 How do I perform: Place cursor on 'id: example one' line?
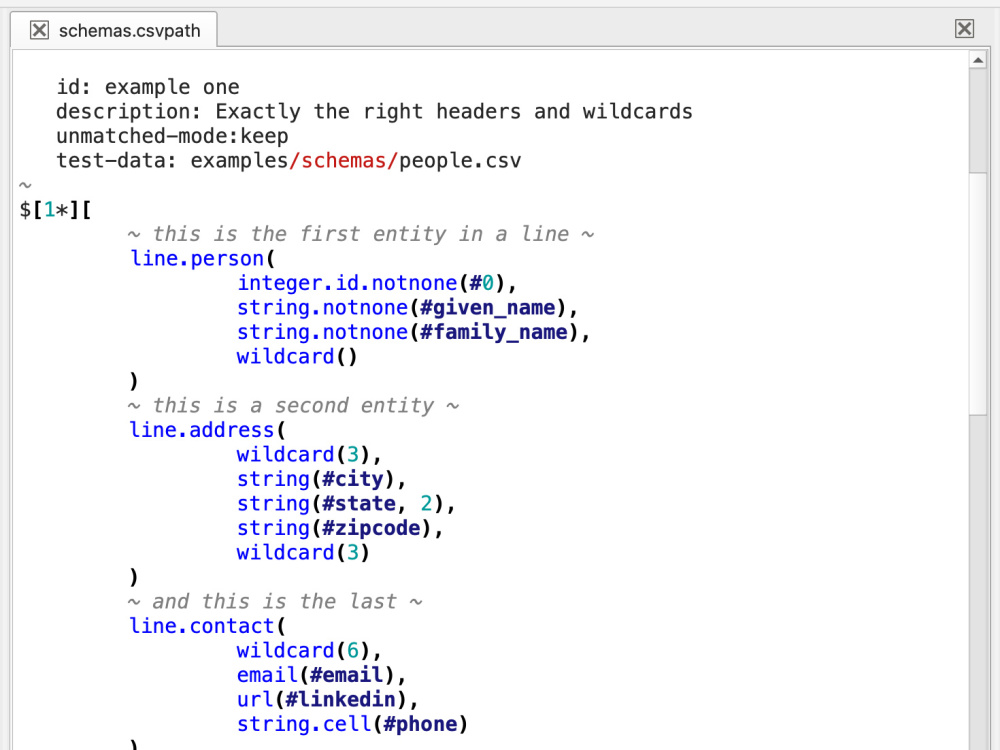pyautogui.click(x=148, y=87)
